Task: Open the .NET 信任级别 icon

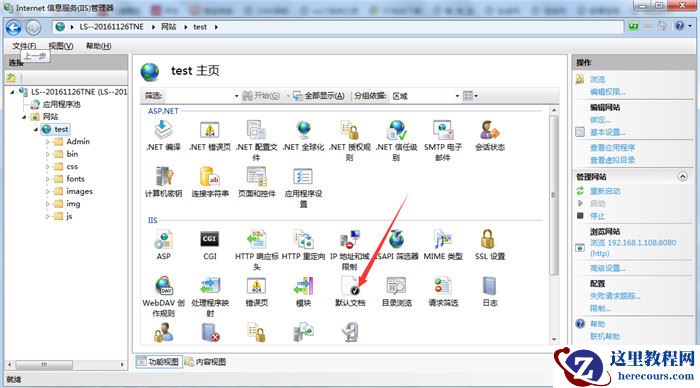Action: coord(396,131)
